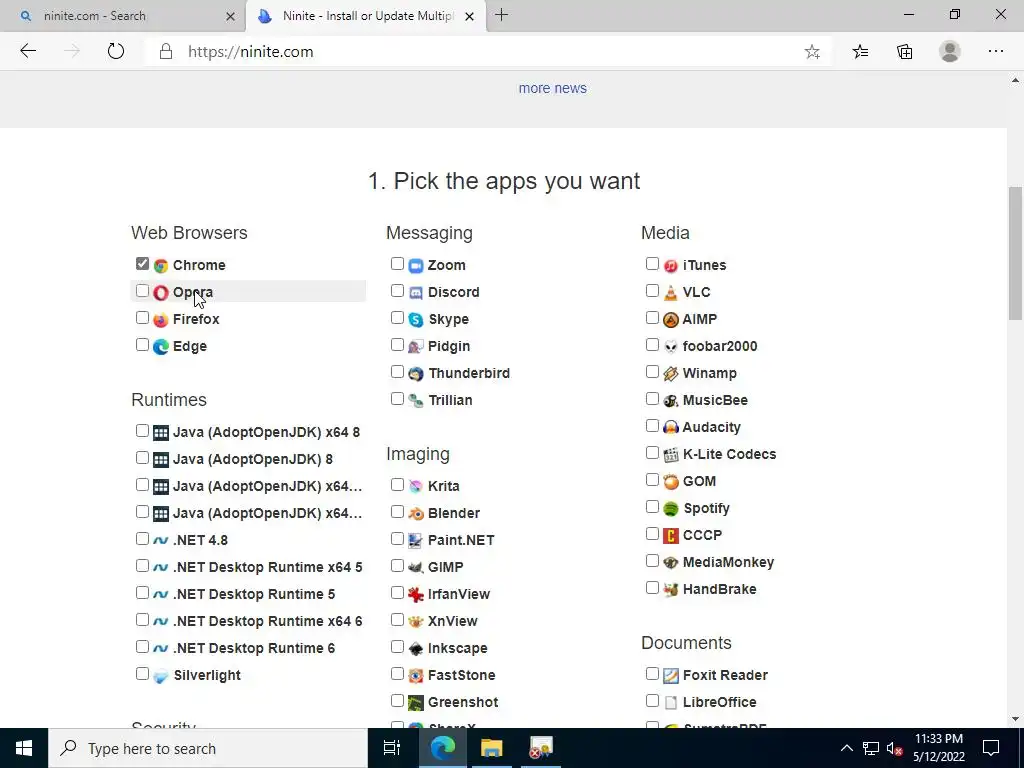1024x768 pixels.
Task: Check the Paint.NET checkbox
Action: 397,539
